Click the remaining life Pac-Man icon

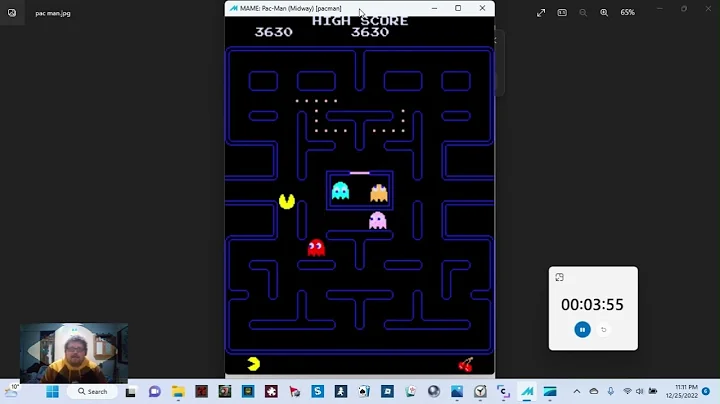tap(253, 364)
